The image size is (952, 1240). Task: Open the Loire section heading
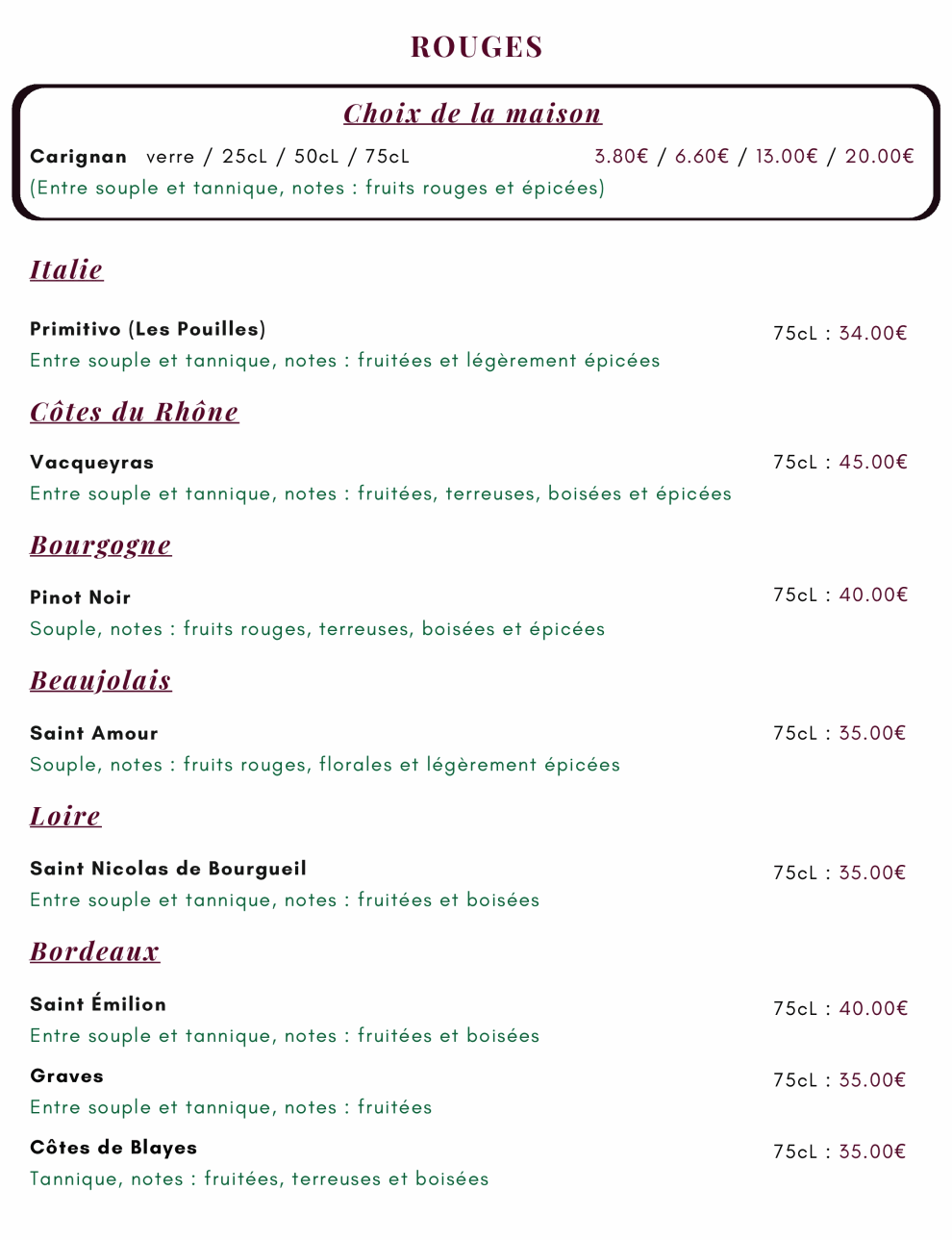[65, 817]
